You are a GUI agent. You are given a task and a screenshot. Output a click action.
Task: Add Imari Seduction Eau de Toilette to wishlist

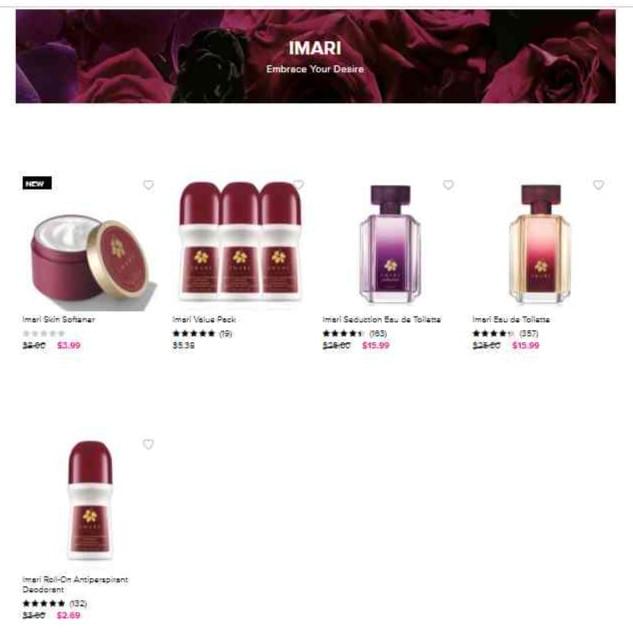click(x=448, y=185)
